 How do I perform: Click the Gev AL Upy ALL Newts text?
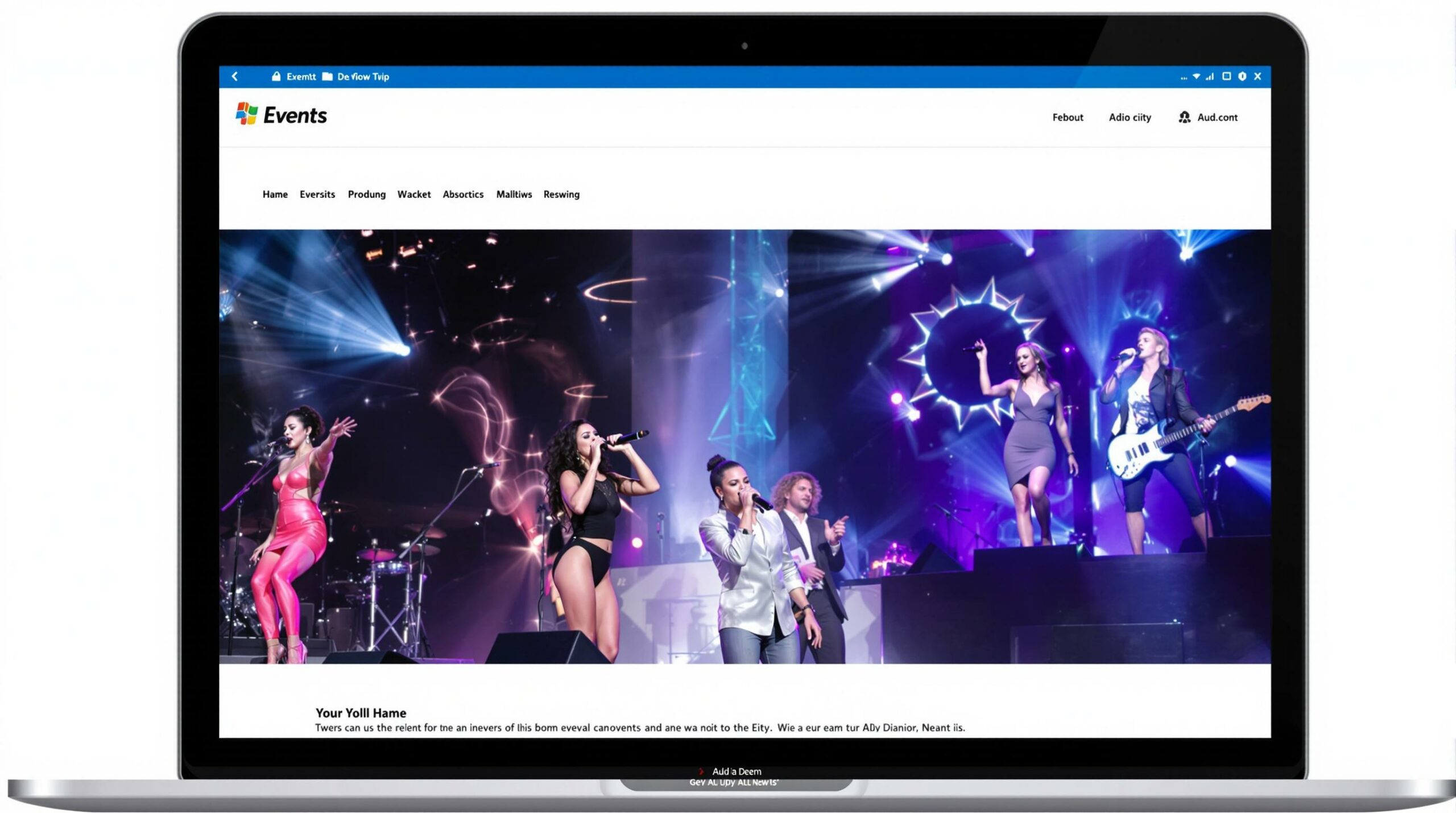point(734,782)
